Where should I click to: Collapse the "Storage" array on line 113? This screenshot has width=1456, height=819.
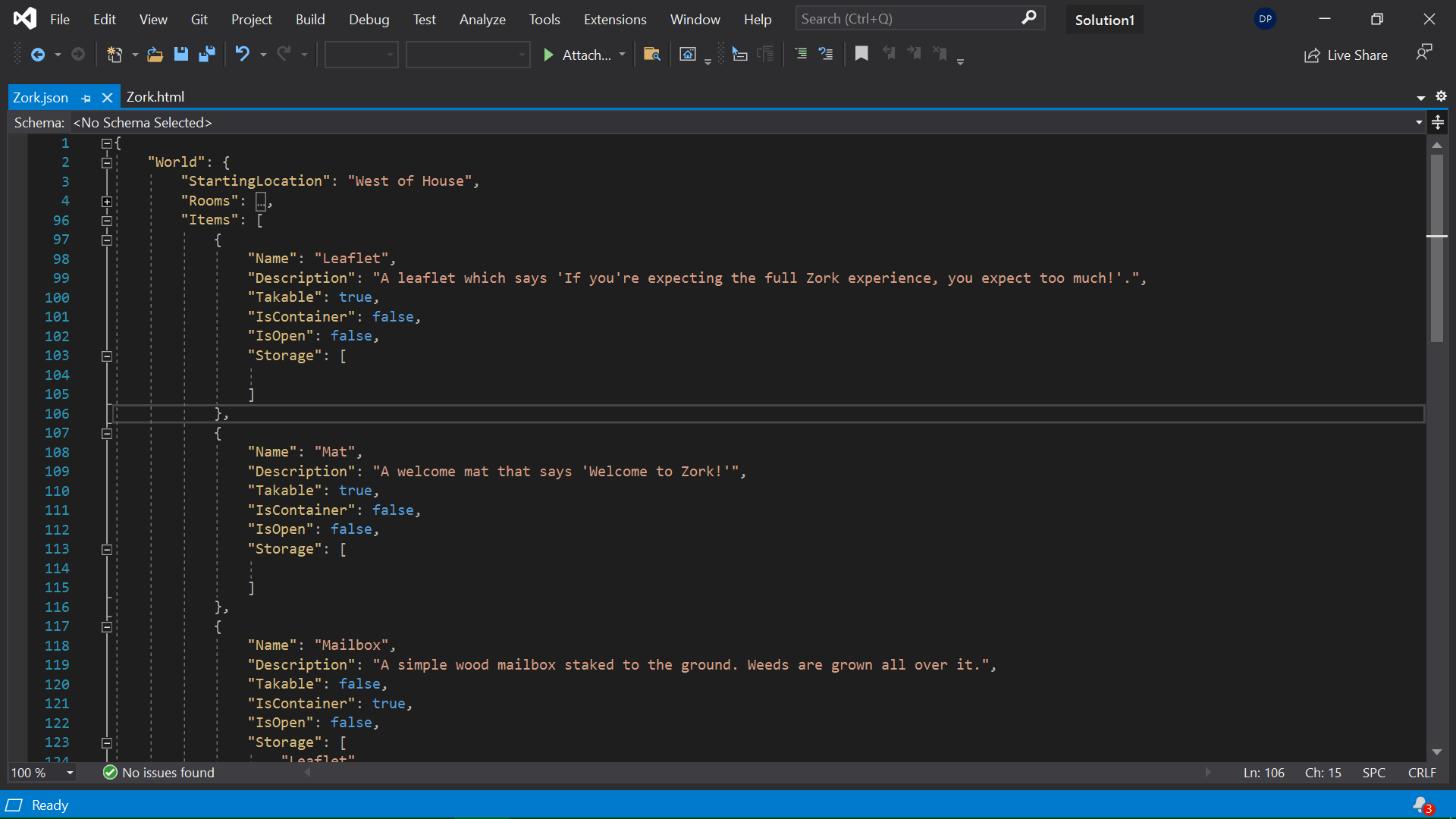[107, 549]
